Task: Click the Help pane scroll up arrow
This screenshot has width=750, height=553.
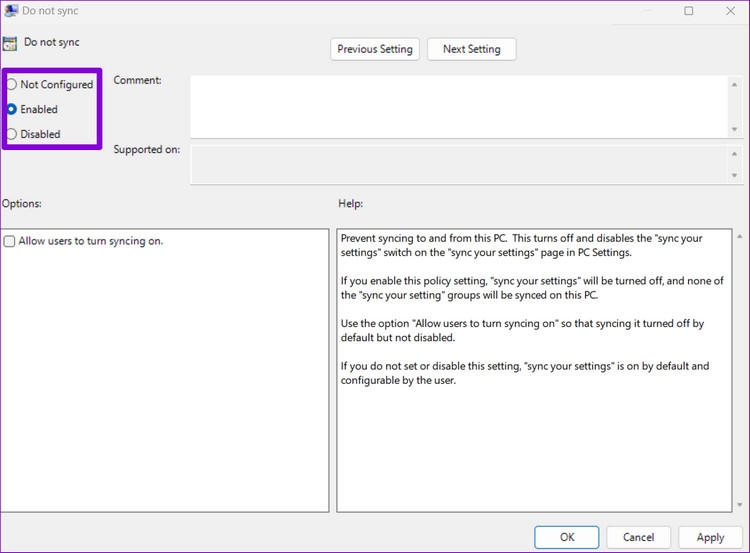Action: 740,236
